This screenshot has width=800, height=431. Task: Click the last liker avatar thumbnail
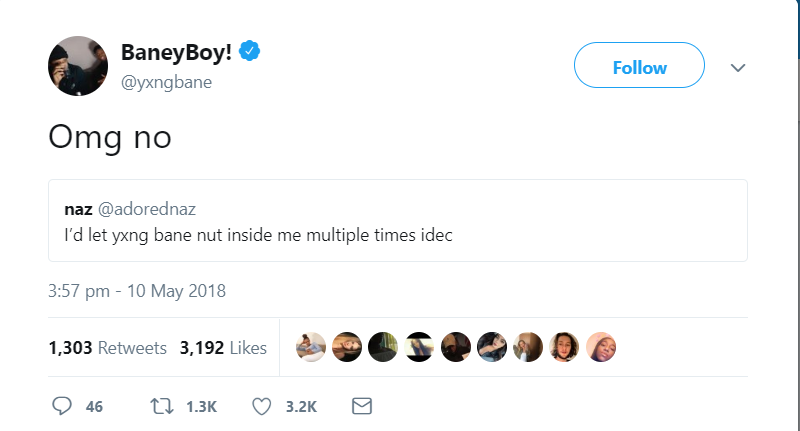pyautogui.click(x=601, y=347)
